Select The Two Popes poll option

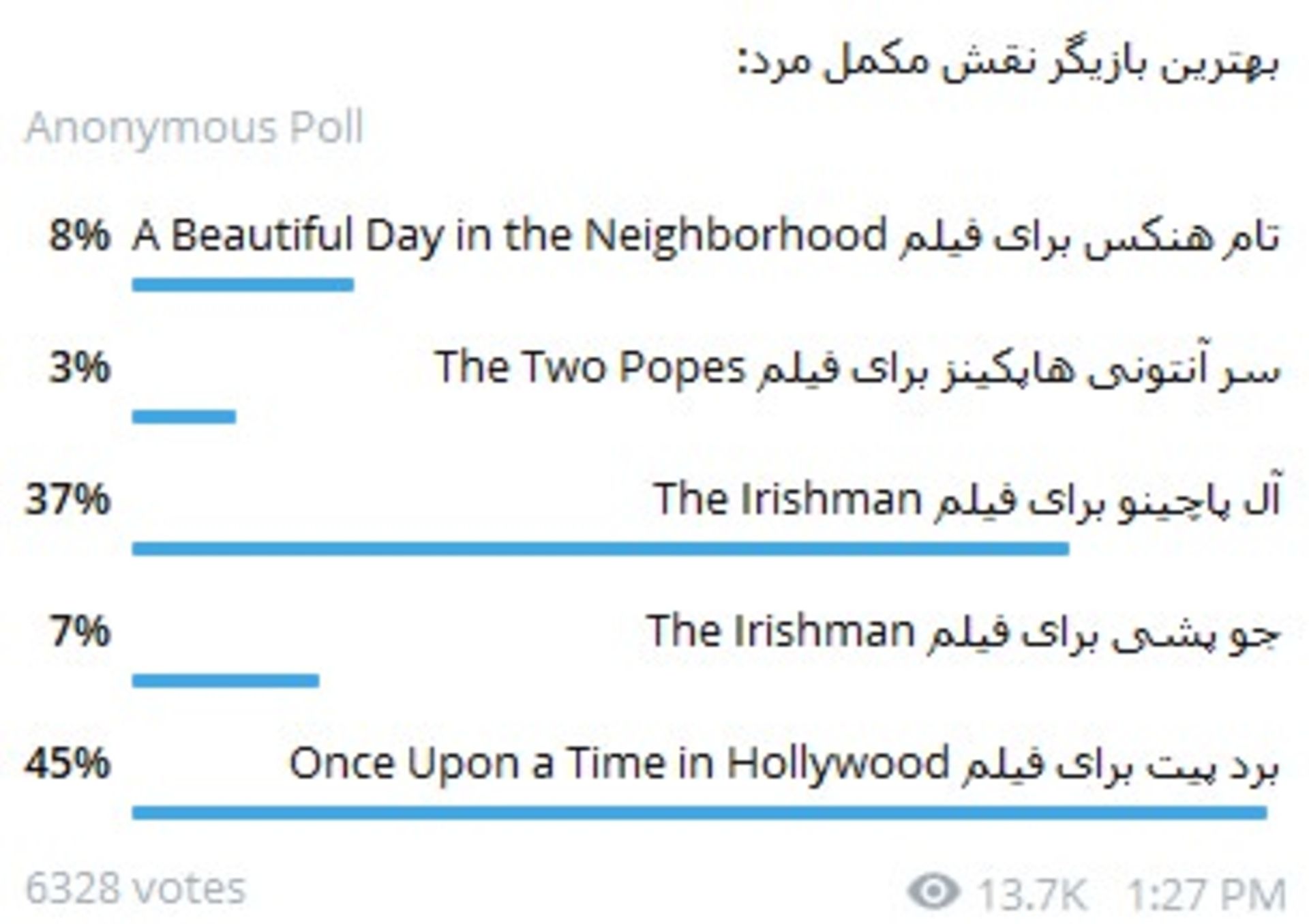[x=857, y=369]
